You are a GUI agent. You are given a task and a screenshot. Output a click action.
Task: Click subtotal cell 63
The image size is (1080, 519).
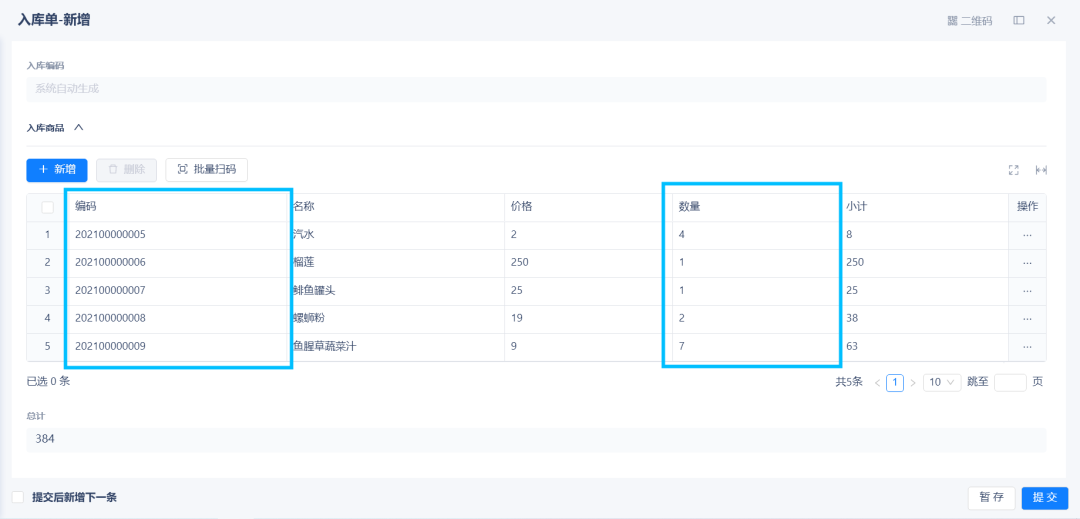924,346
